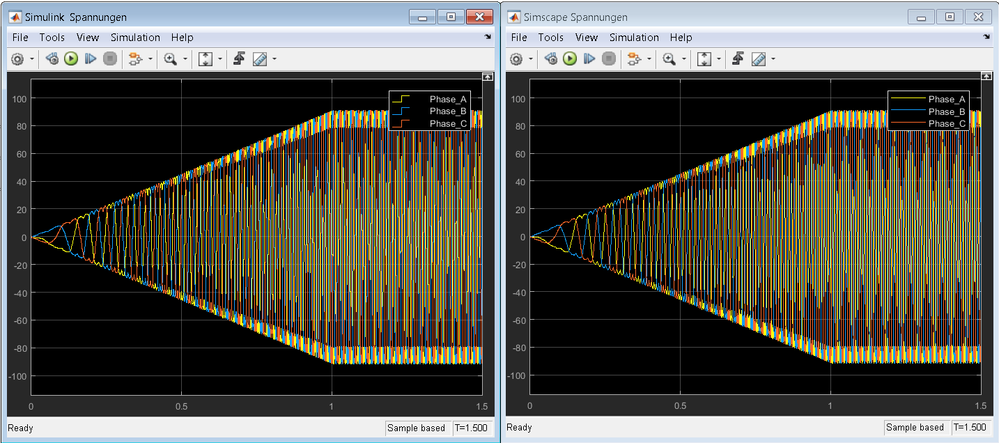Open Simulation menu in Simscape Spannungen window

pyautogui.click(x=634, y=38)
